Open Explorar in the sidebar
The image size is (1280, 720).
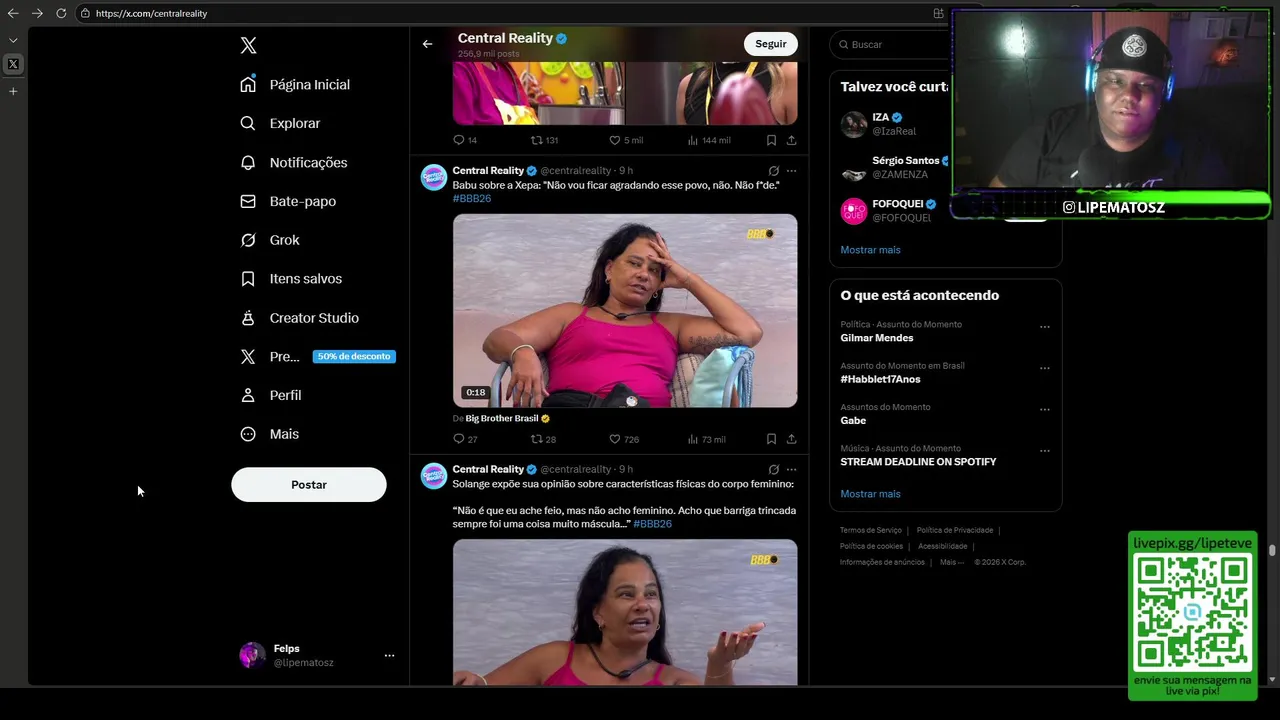[280, 123]
